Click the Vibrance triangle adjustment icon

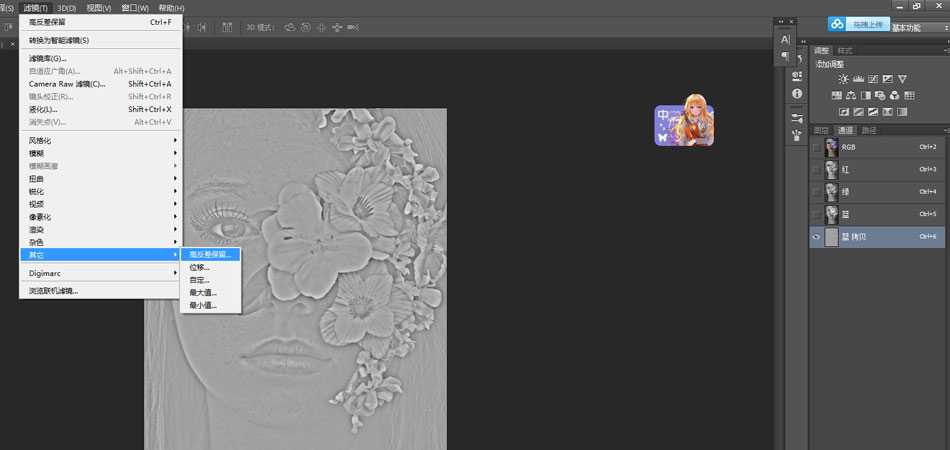coord(902,79)
